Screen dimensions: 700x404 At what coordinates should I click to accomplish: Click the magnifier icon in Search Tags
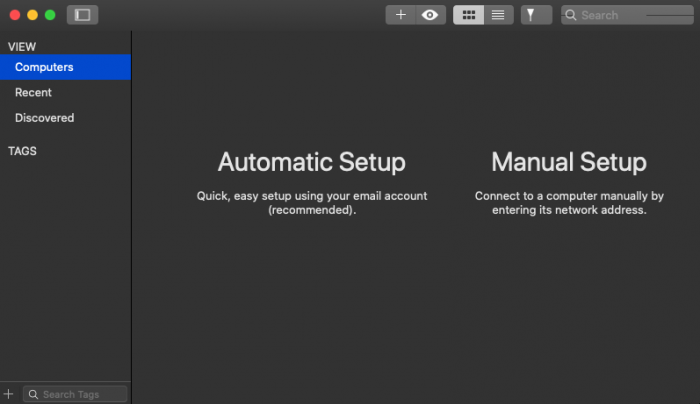click(x=33, y=394)
